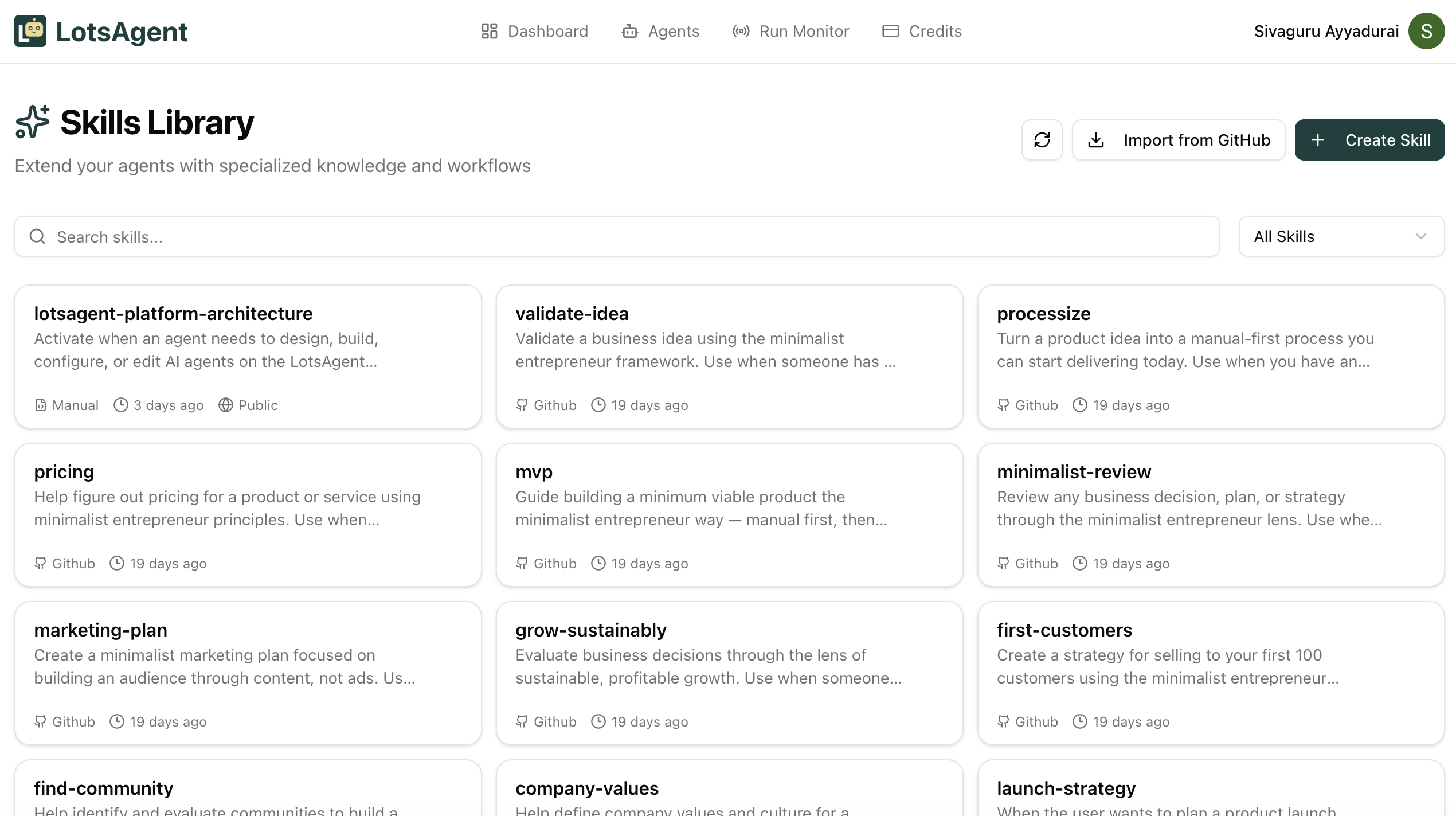Click the Import from GitHub button
This screenshot has height=816, width=1456.
click(1179, 140)
